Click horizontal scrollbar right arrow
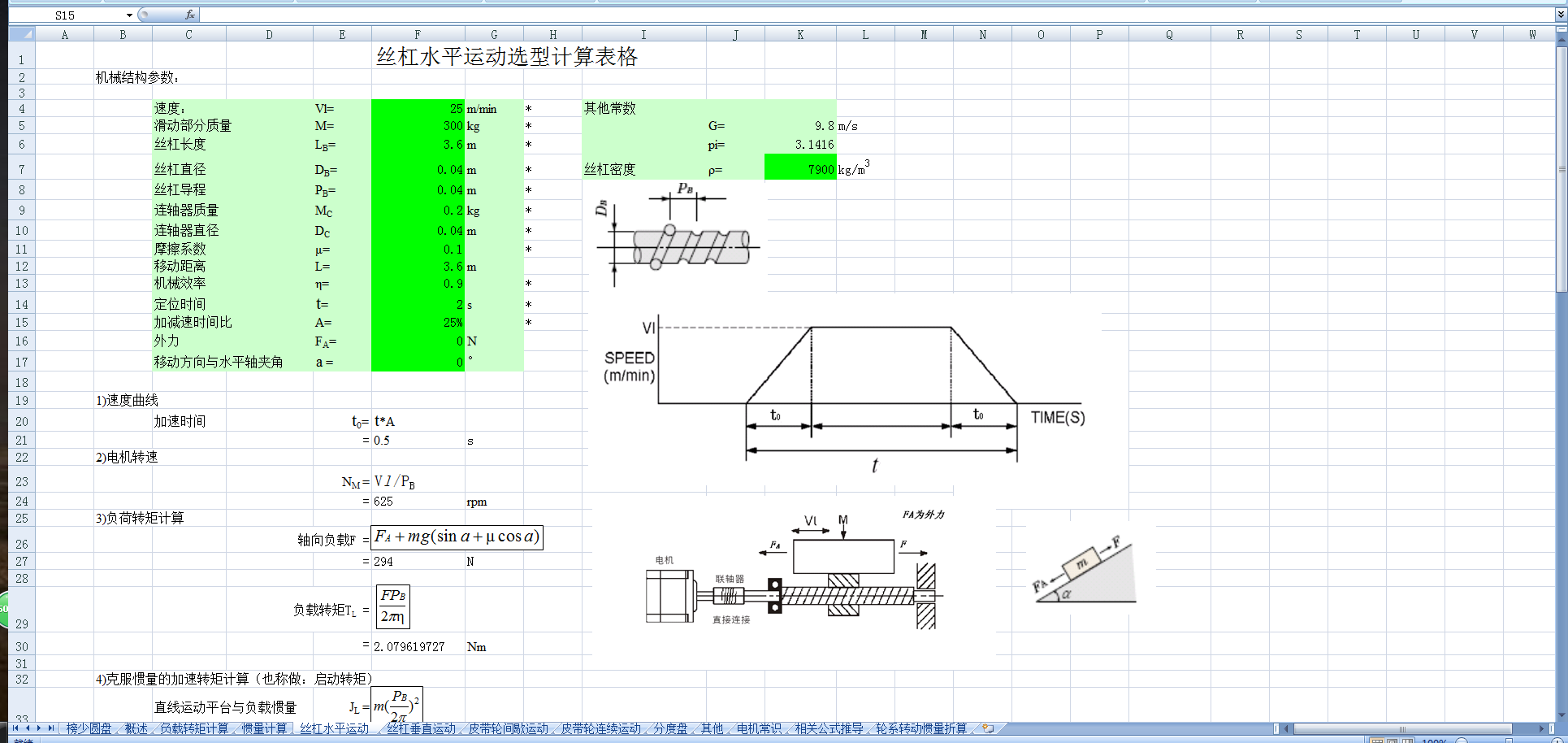 (1541, 728)
